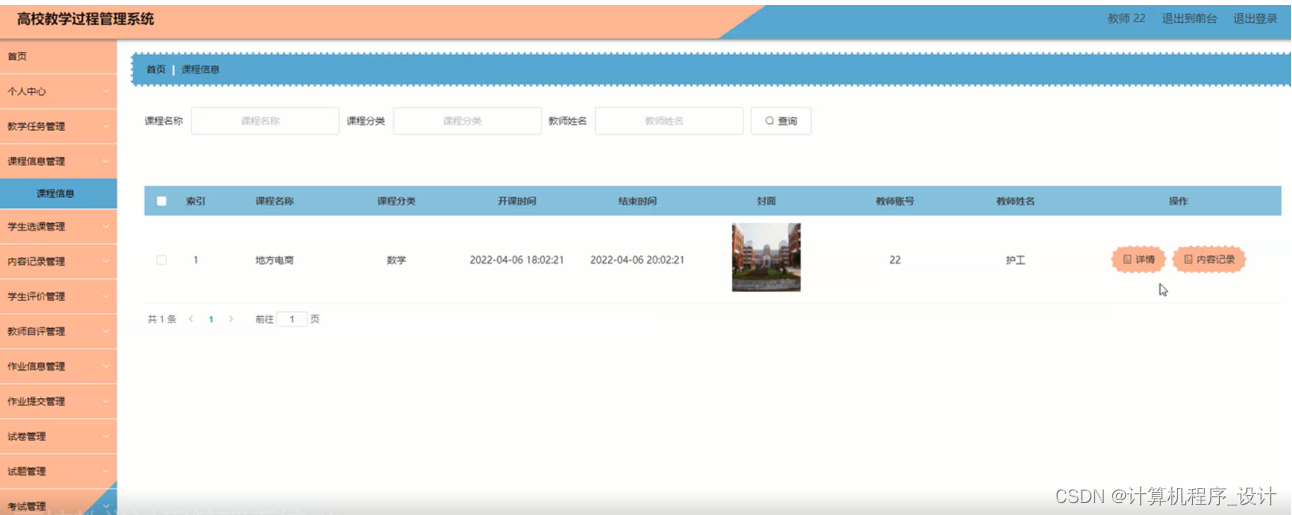Tick the select-all checkbox in the table header
The image size is (1292, 515).
coord(162,201)
